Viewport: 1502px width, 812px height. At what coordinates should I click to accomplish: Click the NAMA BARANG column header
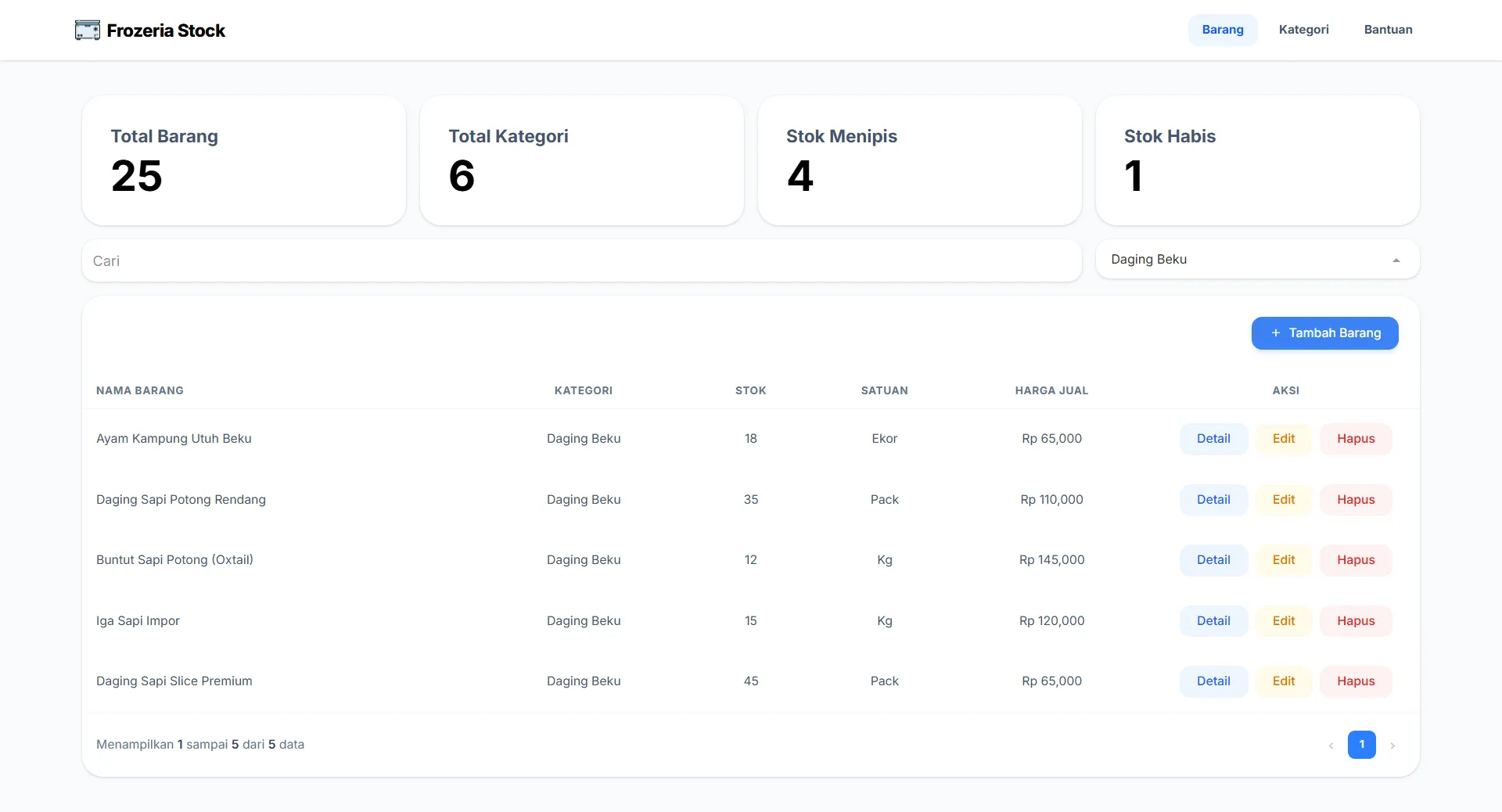pos(140,391)
